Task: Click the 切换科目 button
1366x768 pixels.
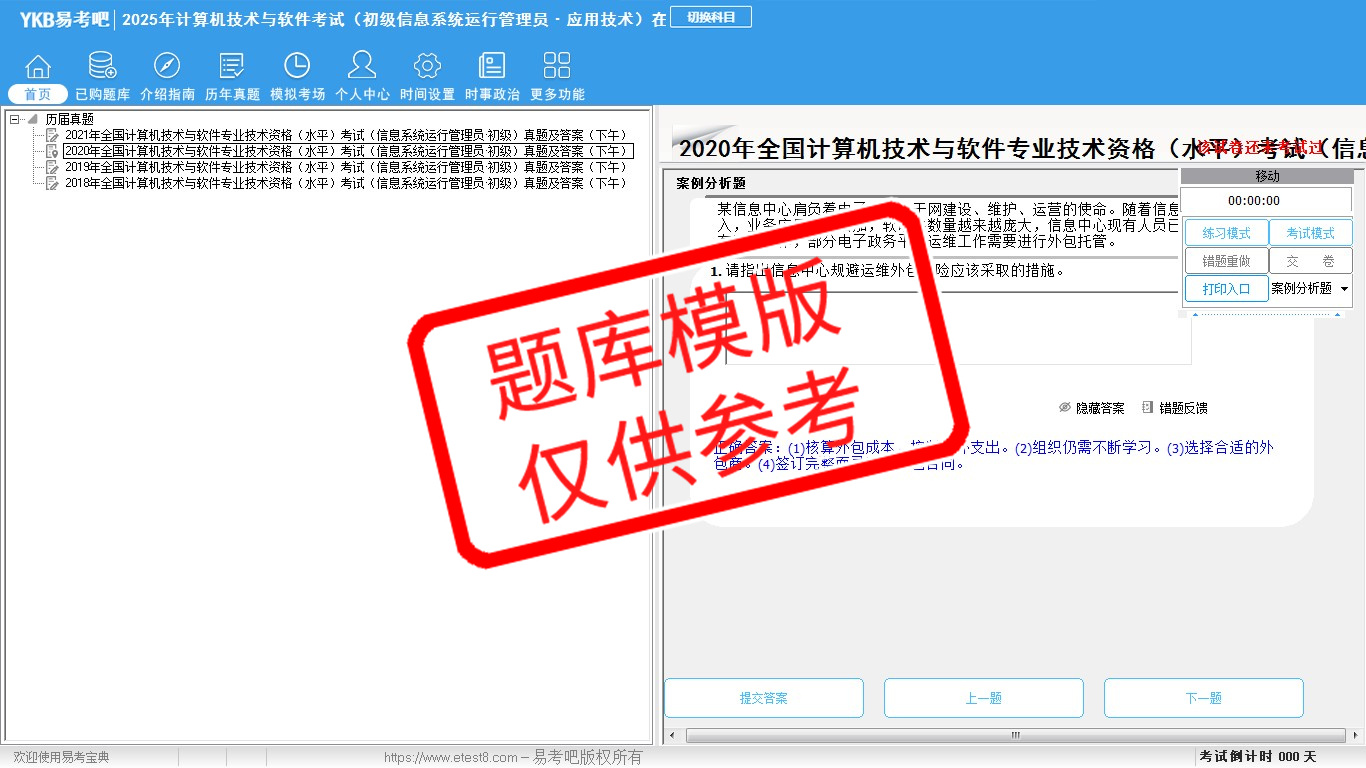Action: click(x=711, y=17)
